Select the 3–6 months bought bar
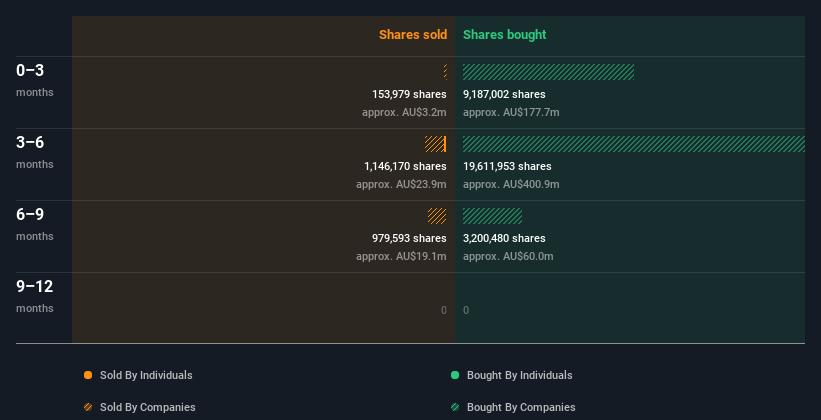The width and height of the screenshot is (821, 420). click(634, 144)
